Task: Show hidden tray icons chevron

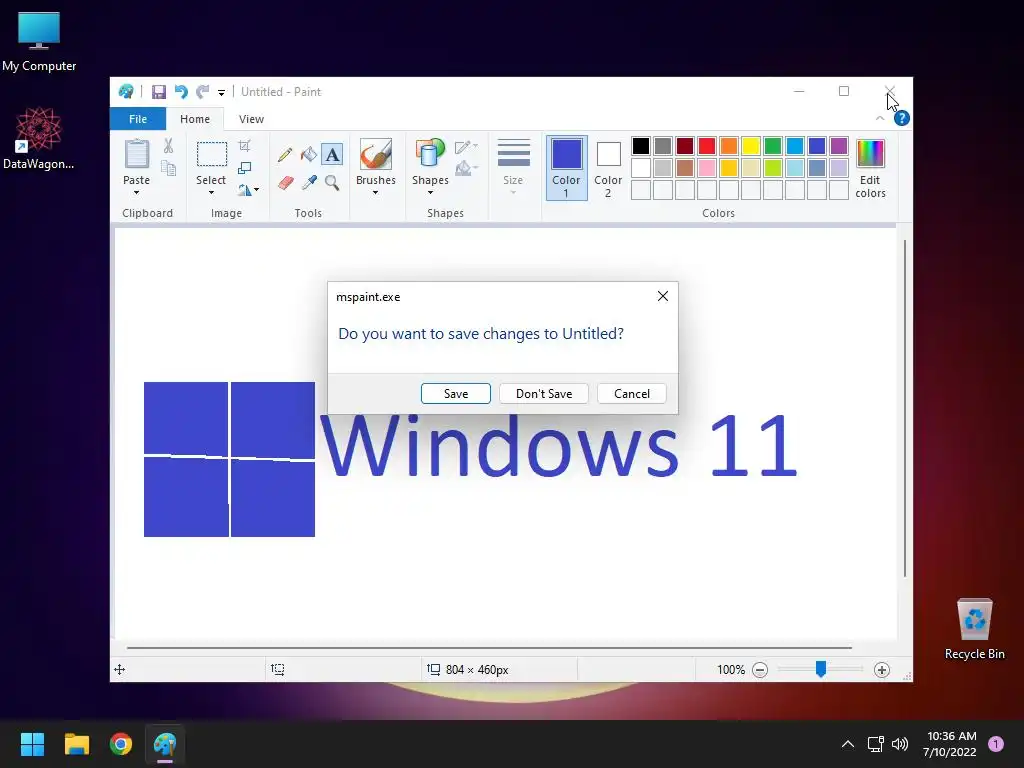Action: pyautogui.click(x=848, y=744)
